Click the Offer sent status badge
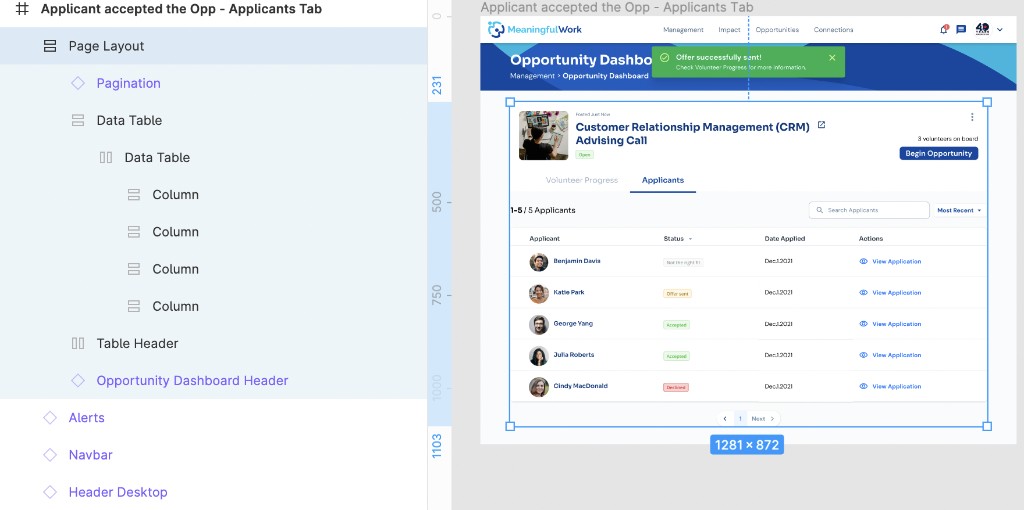Image resolution: width=1024 pixels, height=510 pixels. [x=677, y=294]
